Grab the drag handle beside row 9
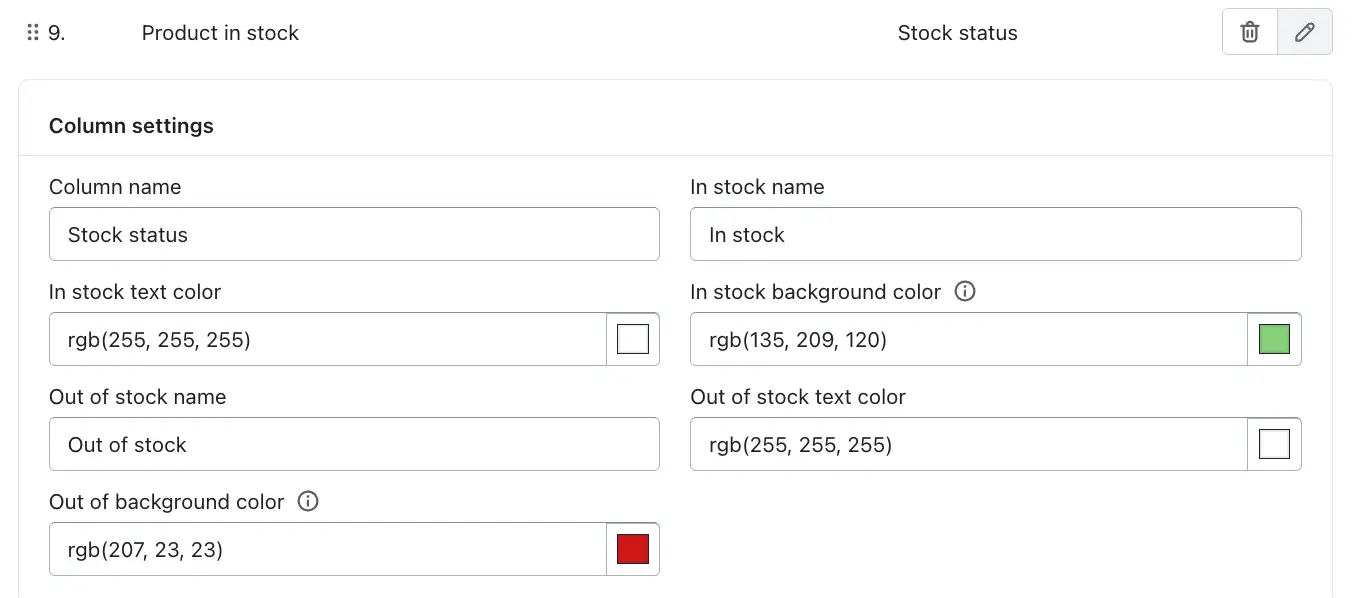The image size is (1352, 598). (33, 33)
